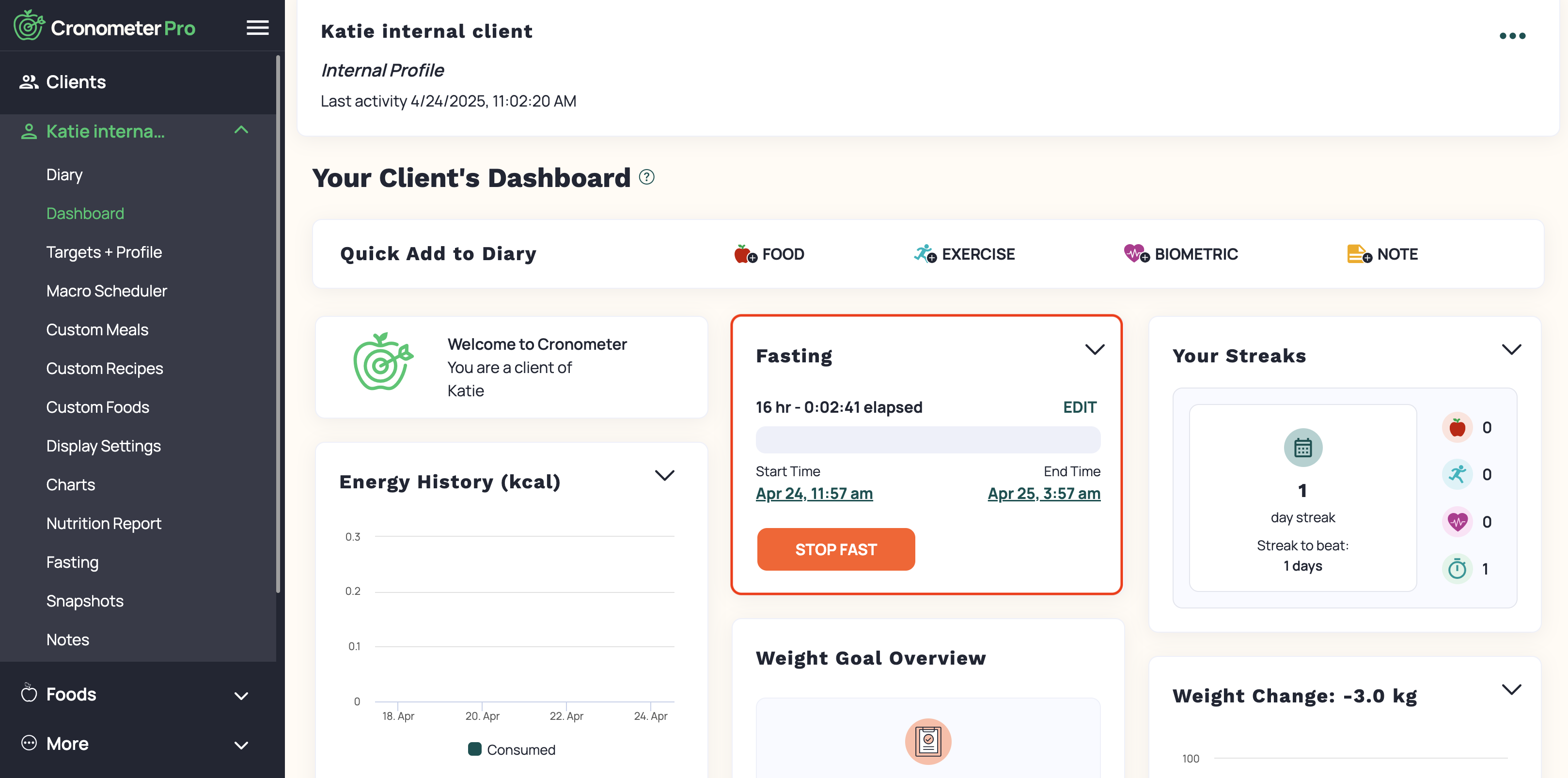
Task: Open Custom Foods page
Action: point(98,406)
